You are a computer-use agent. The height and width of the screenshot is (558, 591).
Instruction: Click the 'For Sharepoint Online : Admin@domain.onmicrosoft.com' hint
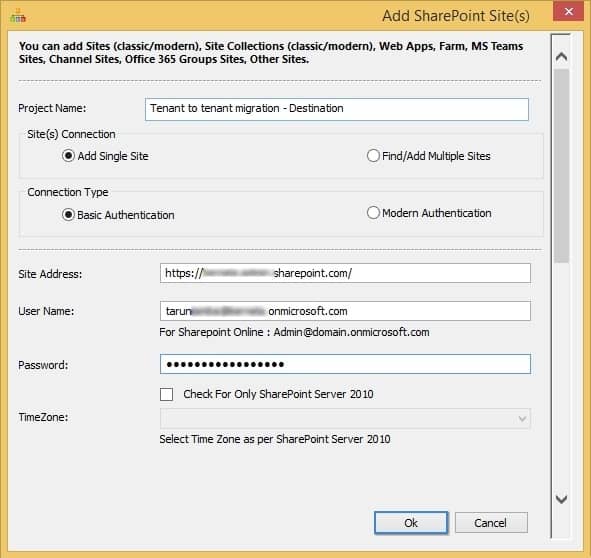(294, 332)
